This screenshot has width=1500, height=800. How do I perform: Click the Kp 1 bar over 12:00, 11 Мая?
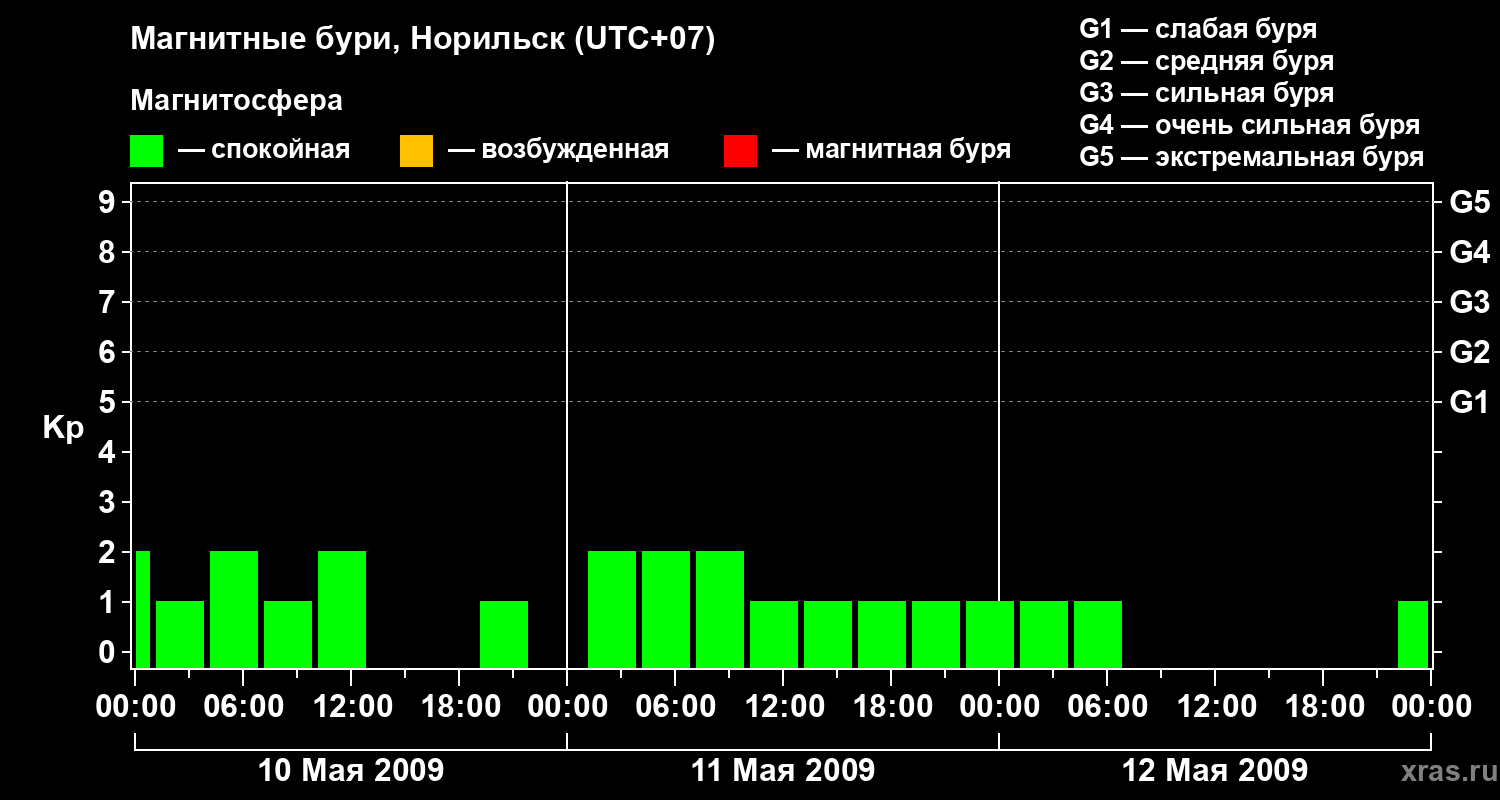click(774, 634)
